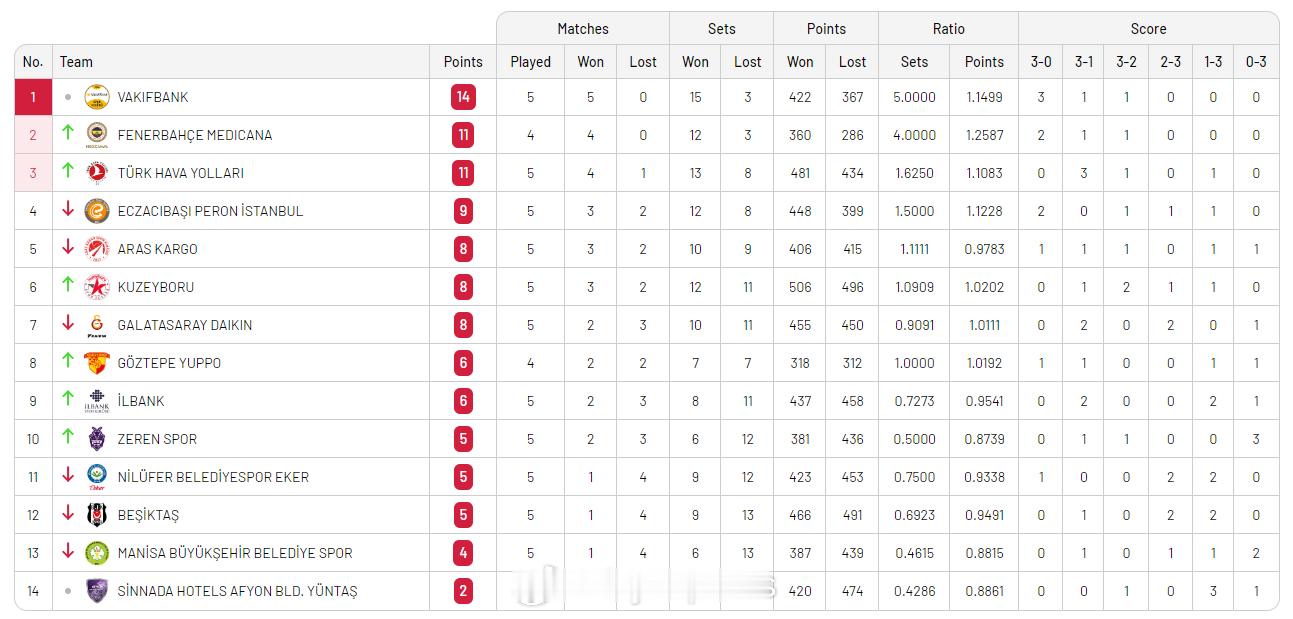The height and width of the screenshot is (619, 1293).
Task: Open the NİLÜFER BELEDİYESPOR EKER team link
Action: tap(213, 477)
